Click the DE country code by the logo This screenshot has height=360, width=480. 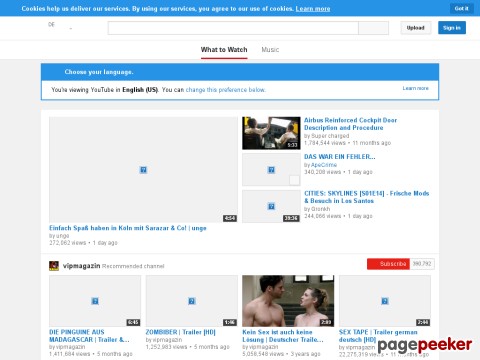point(51,24)
